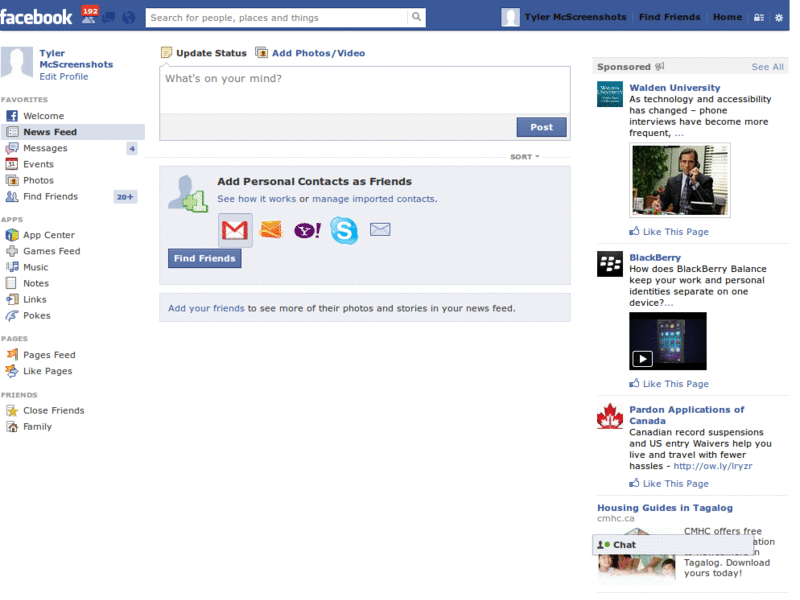The image size is (800, 600).
Task: Click the Messages count badge showing 4
Action: click(x=132, y=148)
